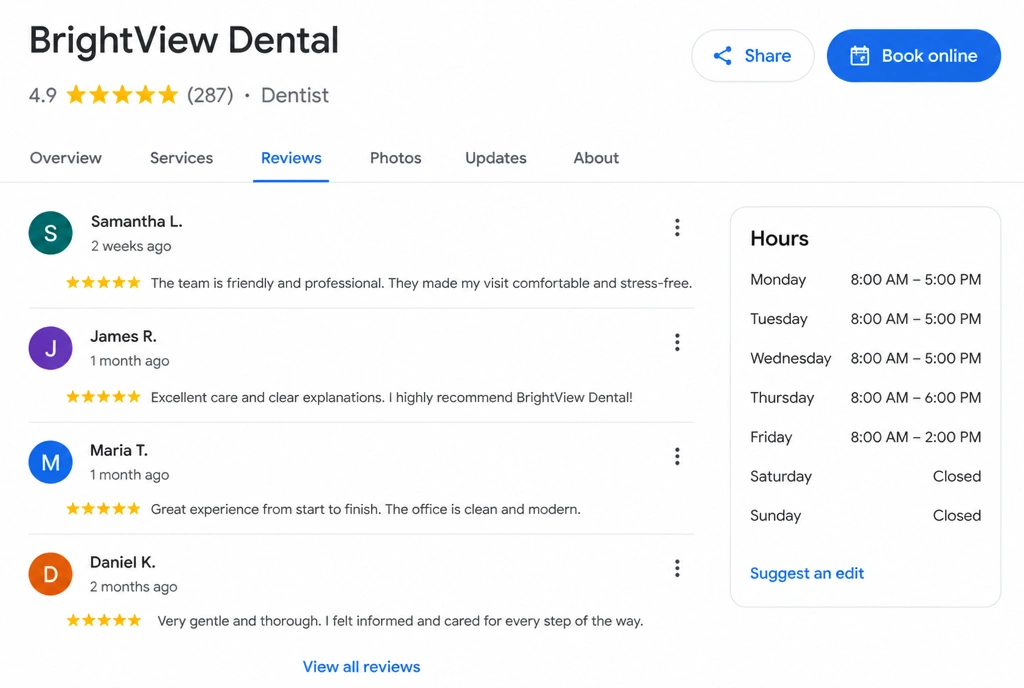Click the '2 months ago' timestamp
Viewport: 1024px width, 688px height.
(134, 587)
